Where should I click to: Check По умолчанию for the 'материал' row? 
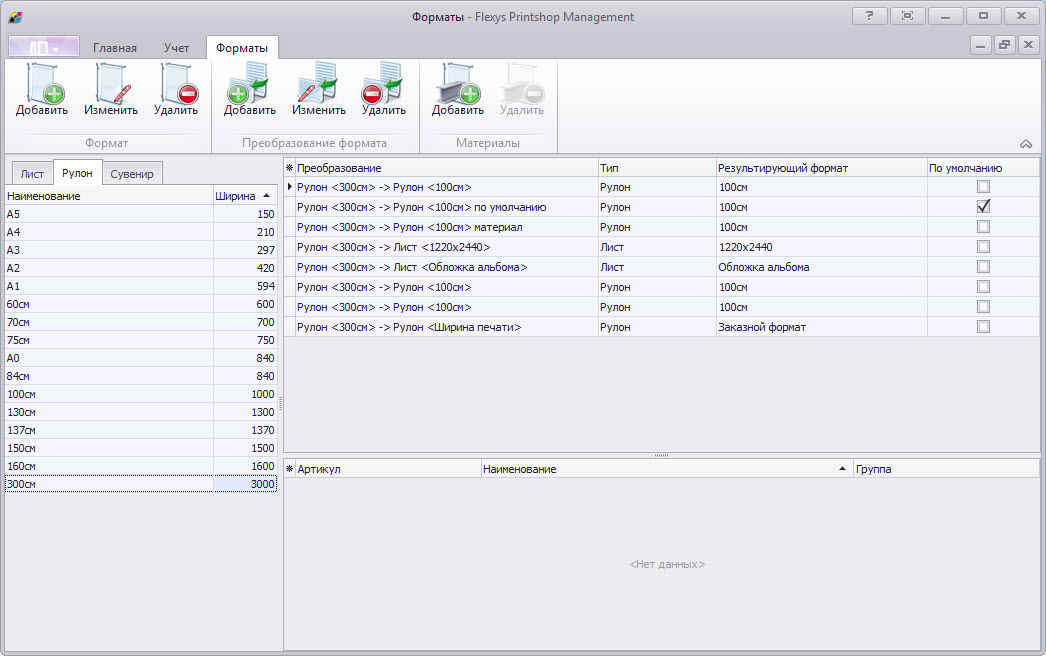tap(983, 227)
